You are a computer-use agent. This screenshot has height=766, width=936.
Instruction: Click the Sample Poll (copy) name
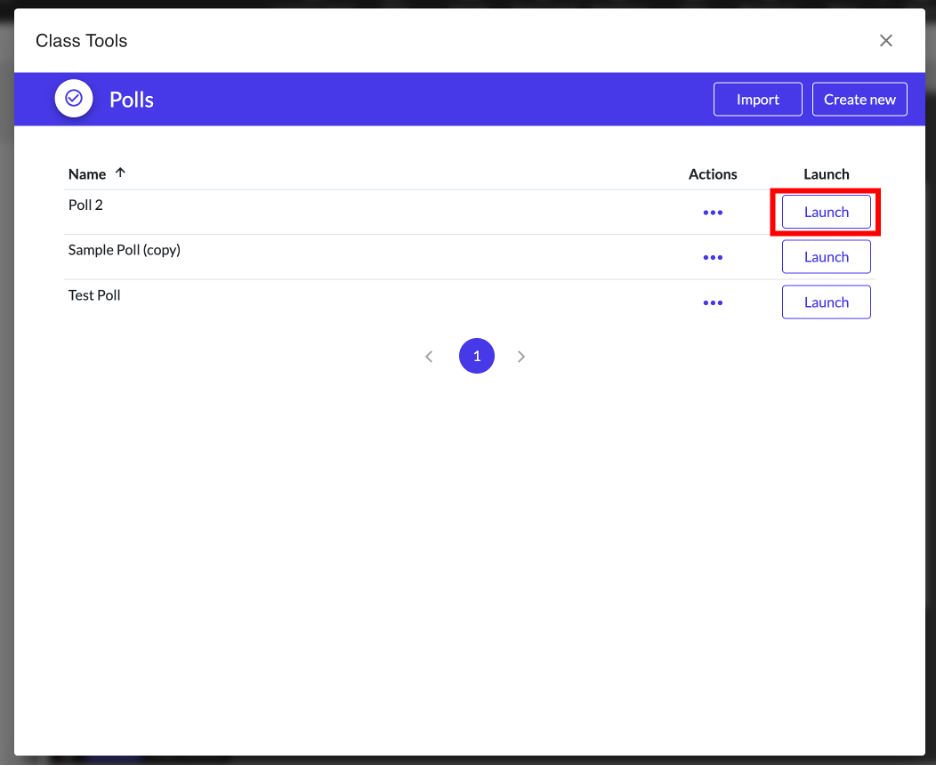point(124,250)
